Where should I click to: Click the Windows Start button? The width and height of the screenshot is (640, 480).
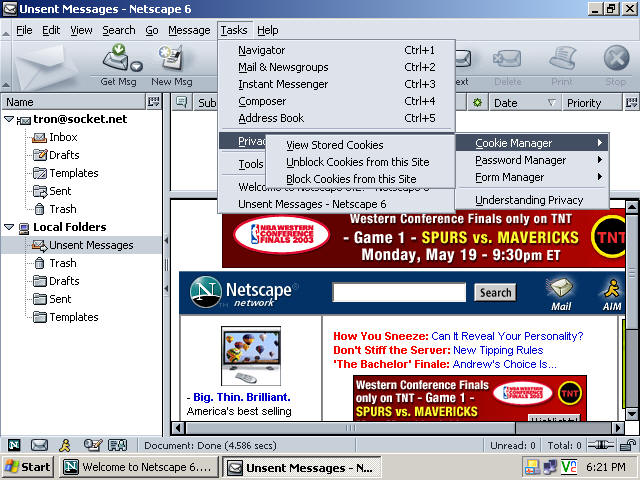coord(28,467)
